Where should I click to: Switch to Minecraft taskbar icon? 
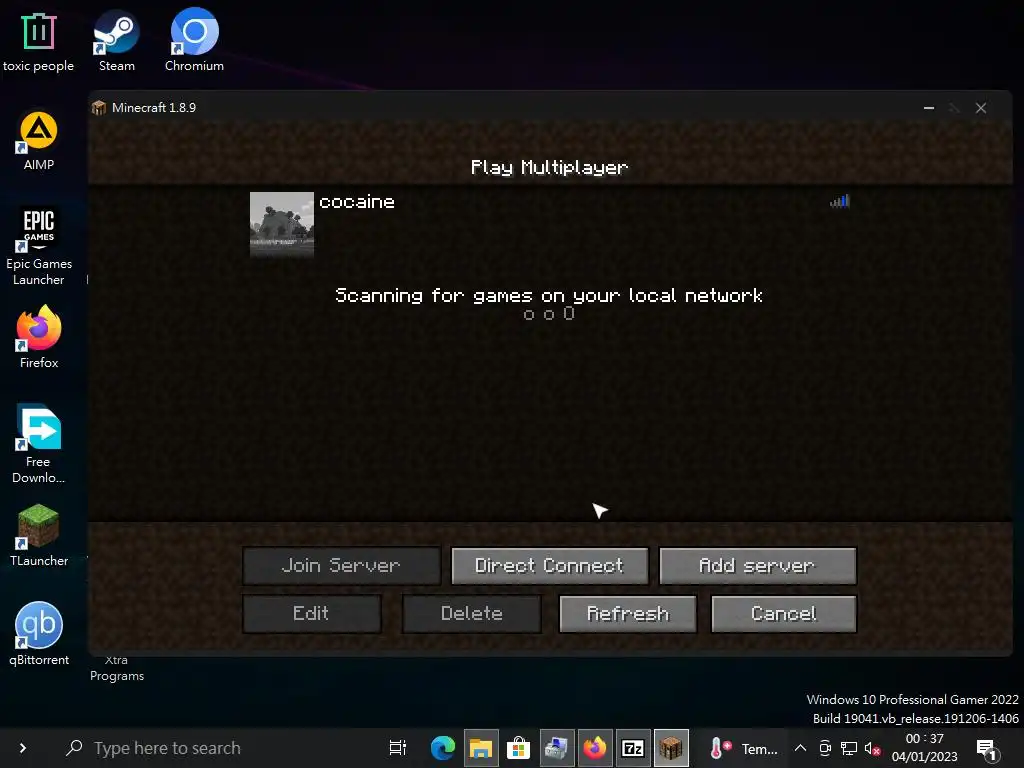[x=671, y=748]
